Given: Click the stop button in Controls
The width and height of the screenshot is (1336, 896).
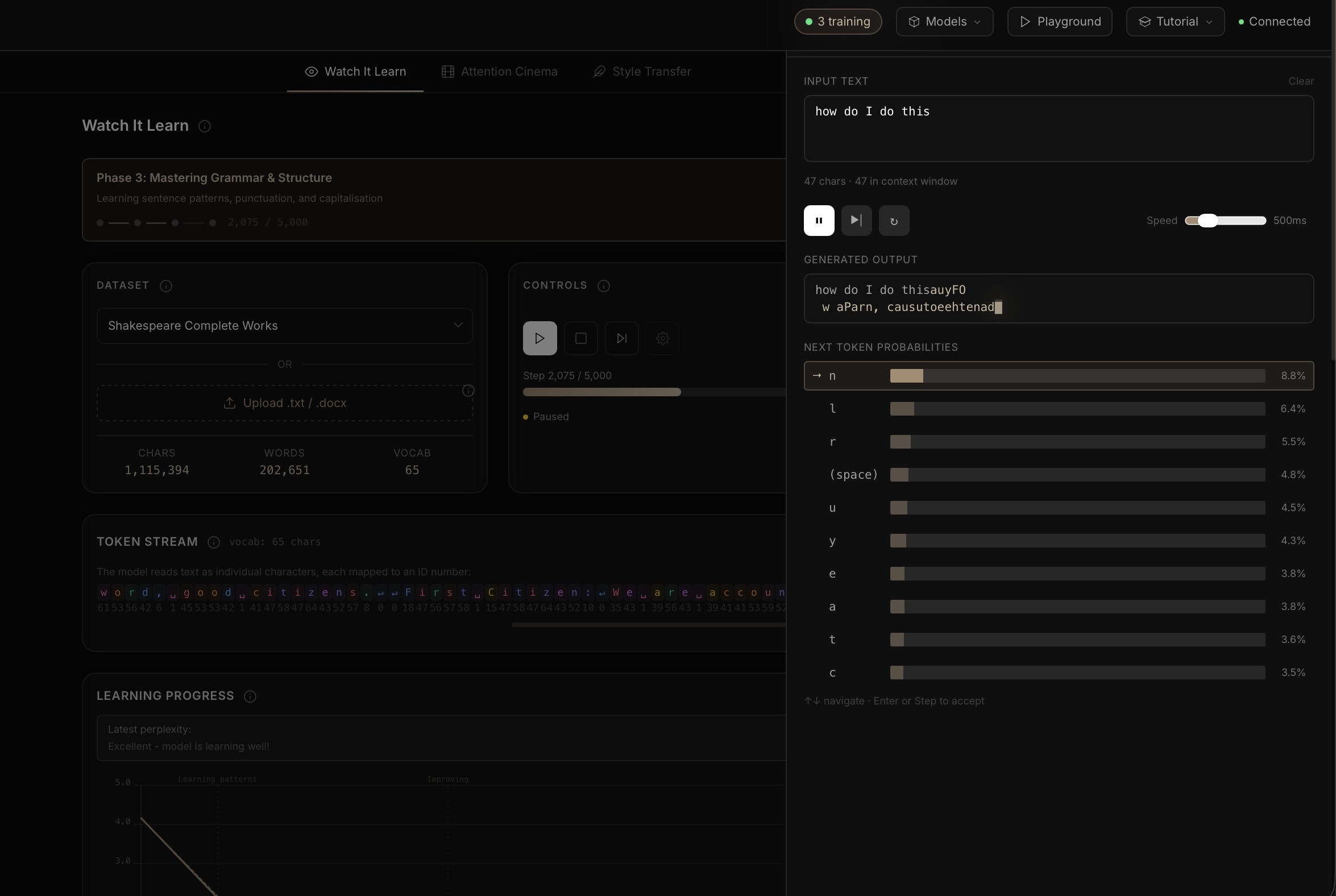Looking at the screenshot, I should tap(580, 338).
